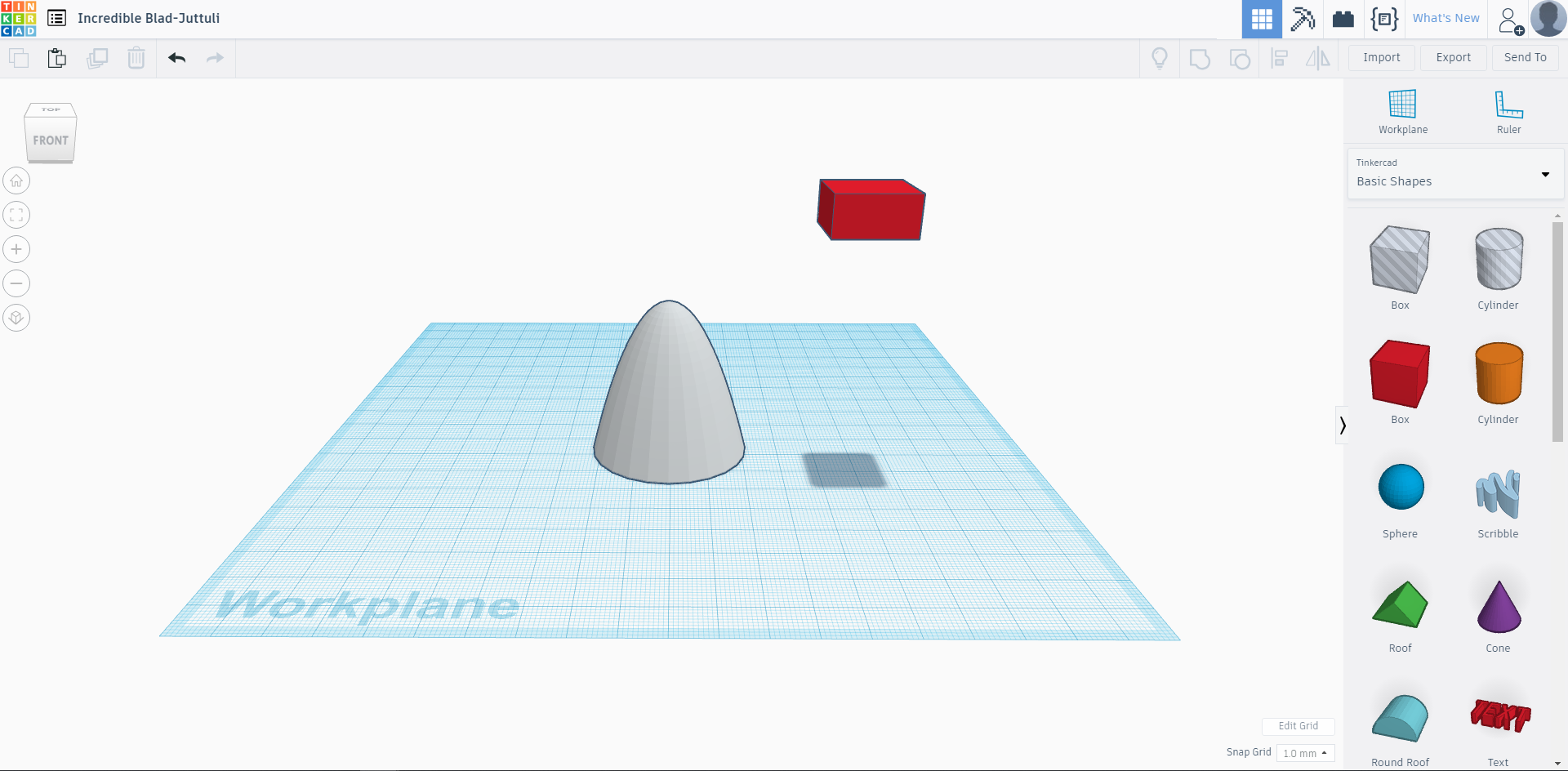Screen dimensions: 1568x771
Task: Open What's New link
Action: click(1445, 18)
